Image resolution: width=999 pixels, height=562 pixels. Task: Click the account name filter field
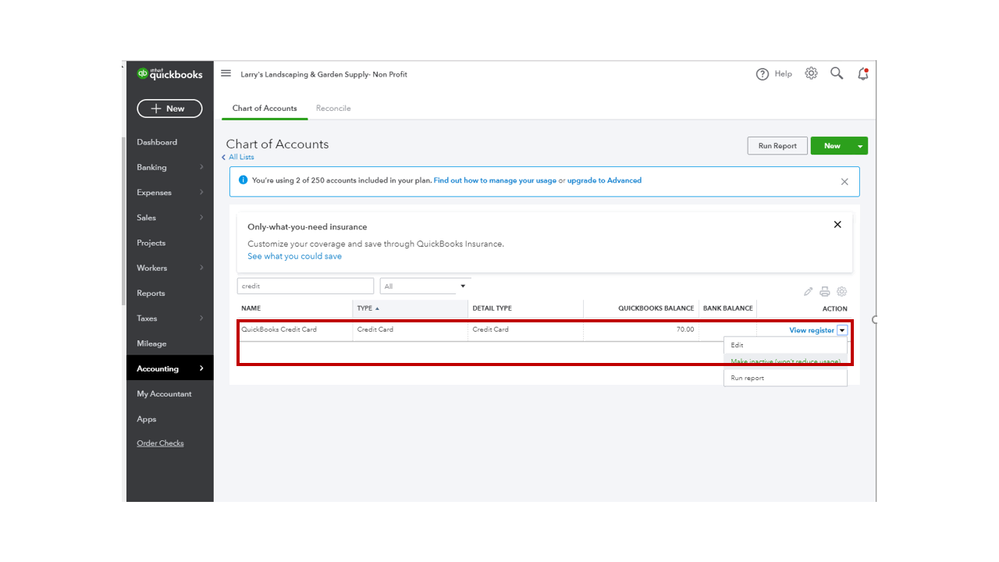[x=305, y=287]
